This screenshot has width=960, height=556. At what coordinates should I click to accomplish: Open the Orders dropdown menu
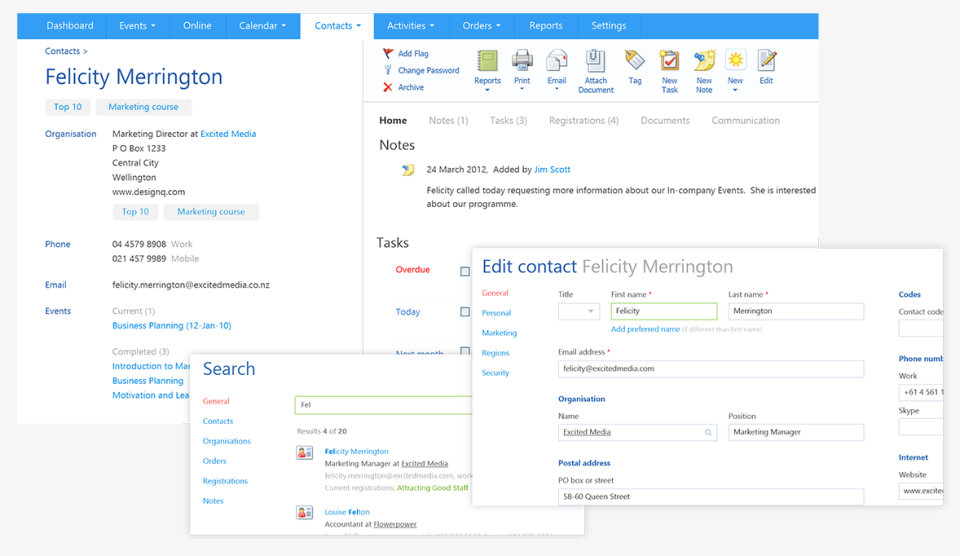click(x=481, y=26)
